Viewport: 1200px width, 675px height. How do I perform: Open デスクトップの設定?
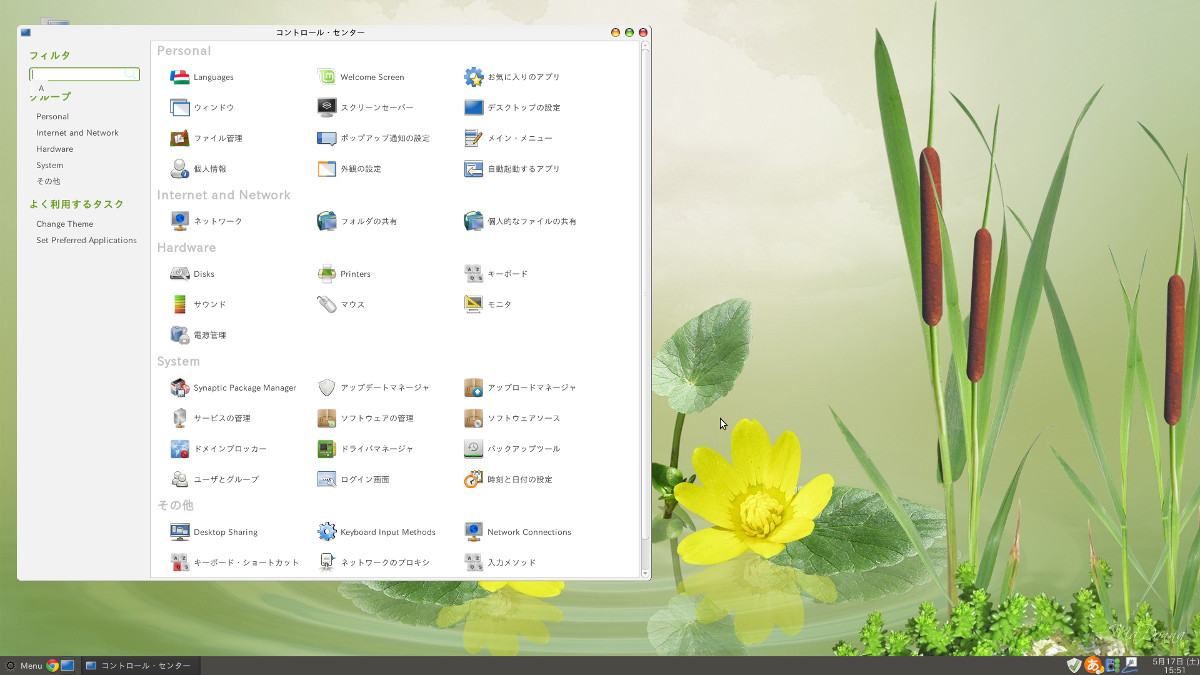click(512, 107)
